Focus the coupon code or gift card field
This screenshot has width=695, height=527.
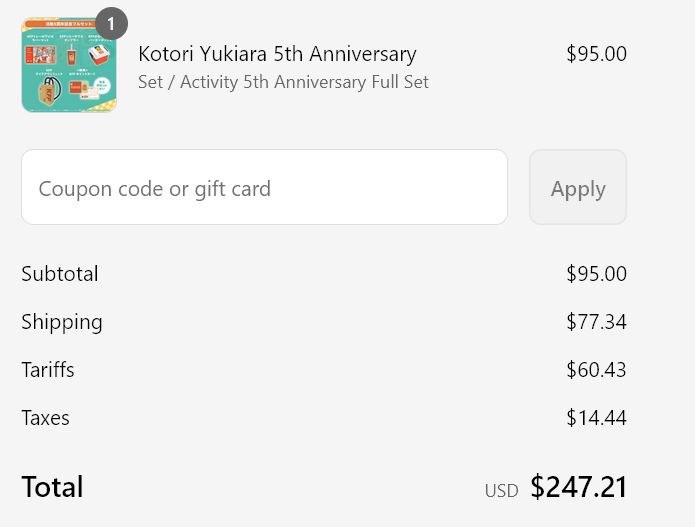(x=264, y=187)
